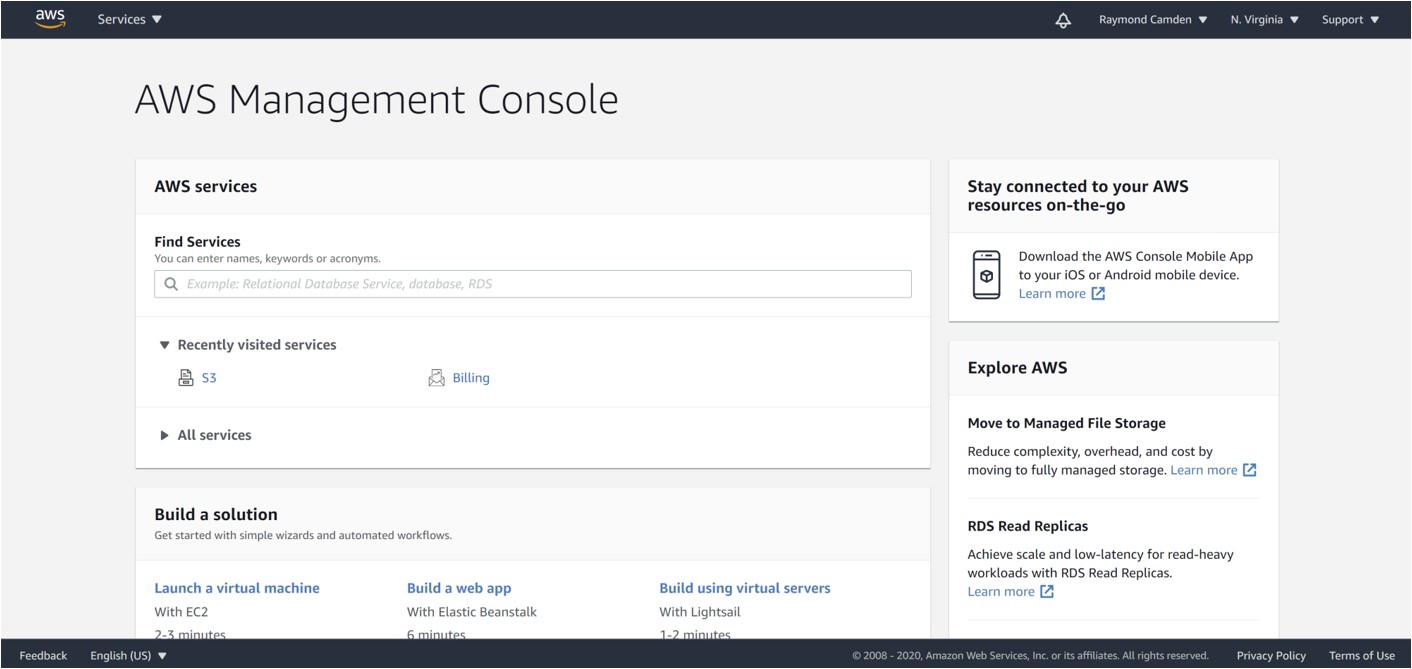Click external link icon beside mobile app Learn more
The height and width of the screenshot is (669, 1412).
point(1098,294)
